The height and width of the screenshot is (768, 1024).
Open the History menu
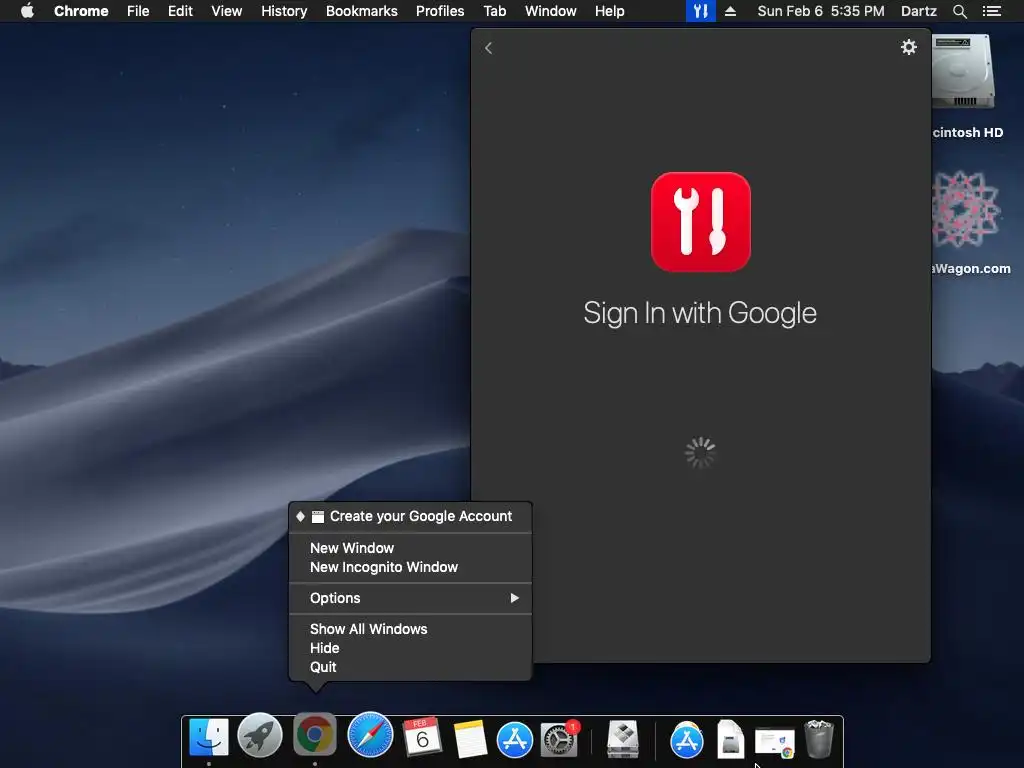(284, 11)
